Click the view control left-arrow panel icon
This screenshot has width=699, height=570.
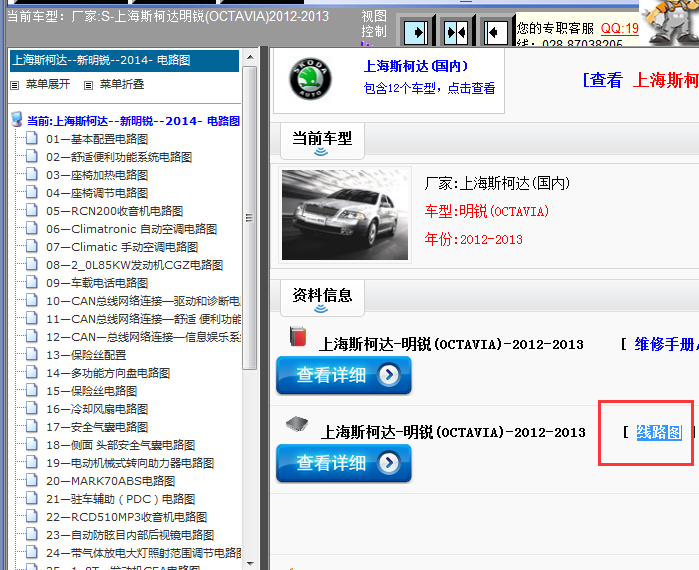coord(495,33)
